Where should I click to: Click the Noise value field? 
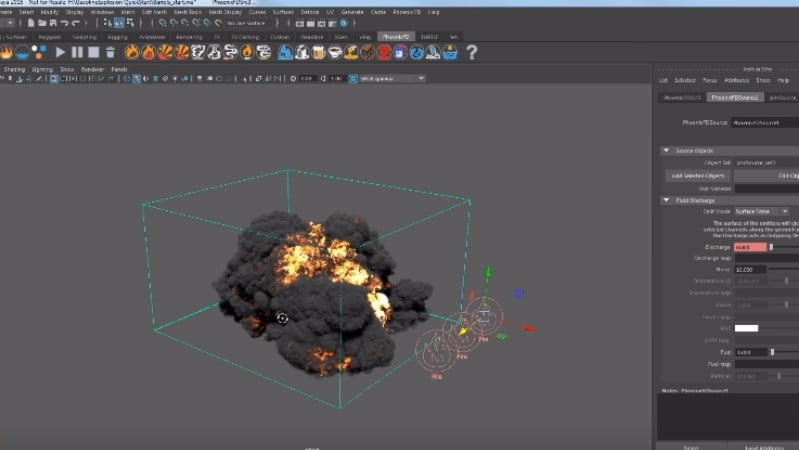[x=750, y=269]
